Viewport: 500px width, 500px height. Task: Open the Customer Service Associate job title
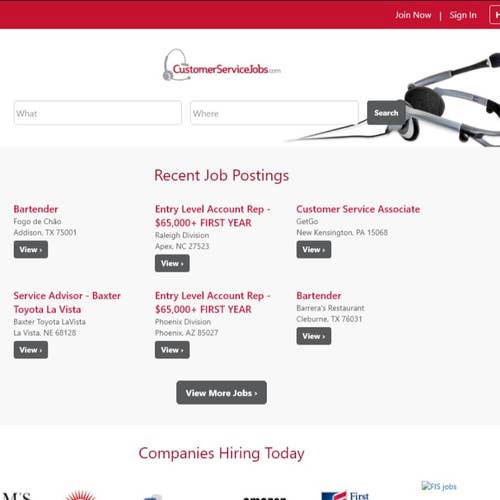click(358, 209)
